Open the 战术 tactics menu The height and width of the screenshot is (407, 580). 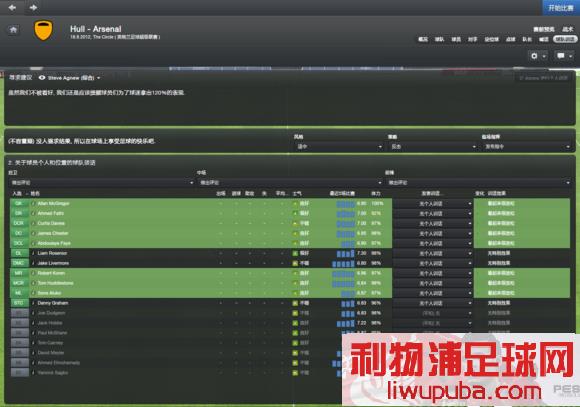click(x=567, y=29)
